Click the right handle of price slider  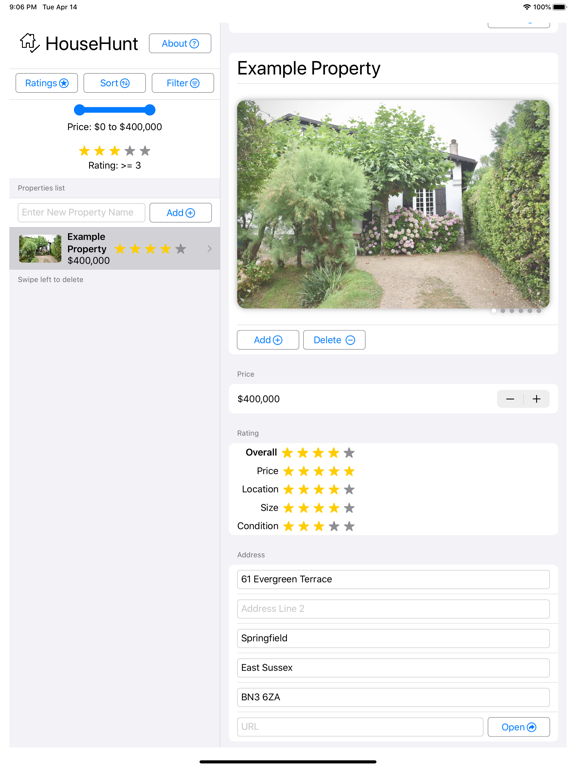pyautogui.click(x=150, y=110)
